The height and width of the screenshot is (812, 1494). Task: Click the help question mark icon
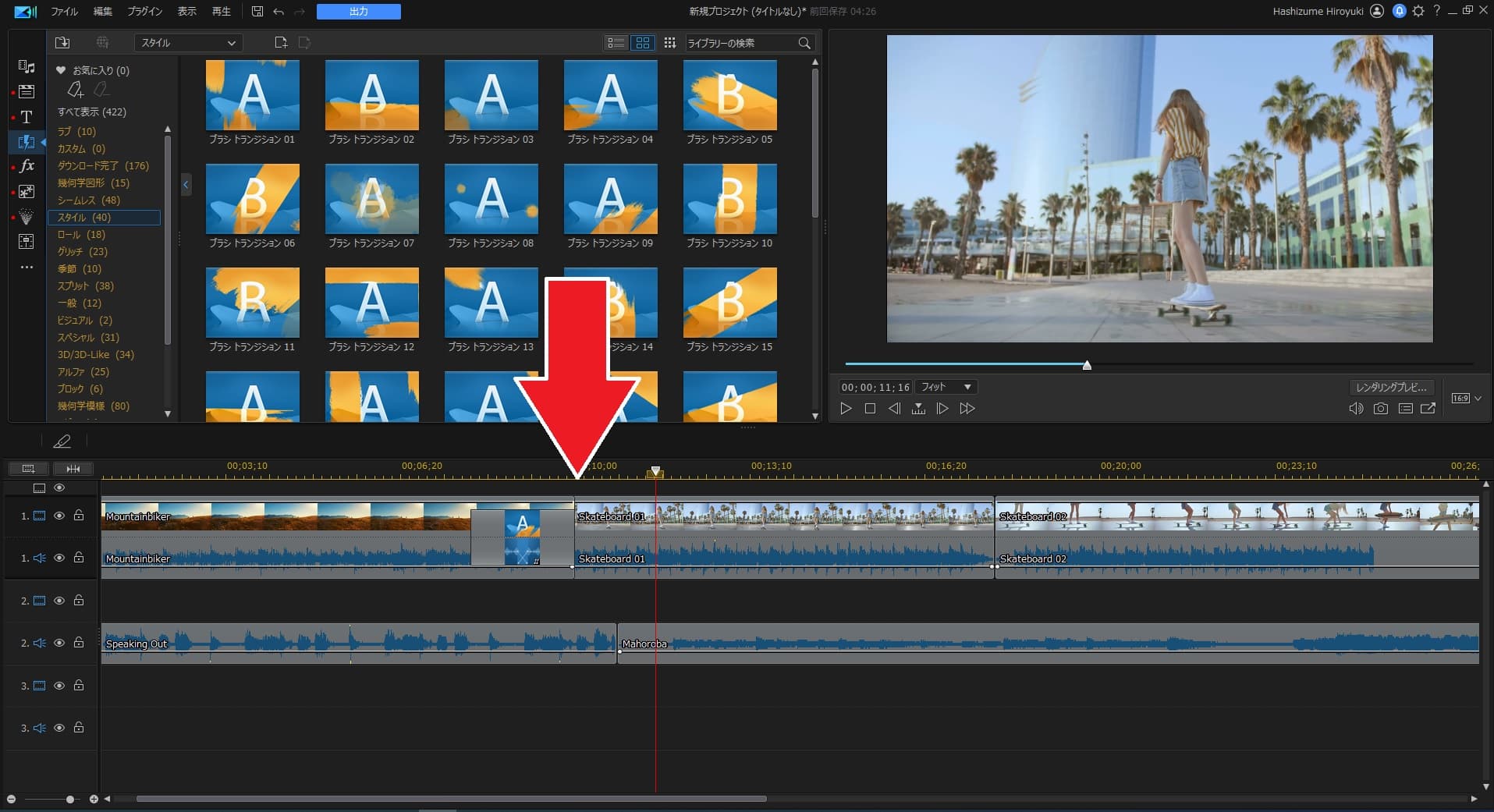(x=1436, y=12)
